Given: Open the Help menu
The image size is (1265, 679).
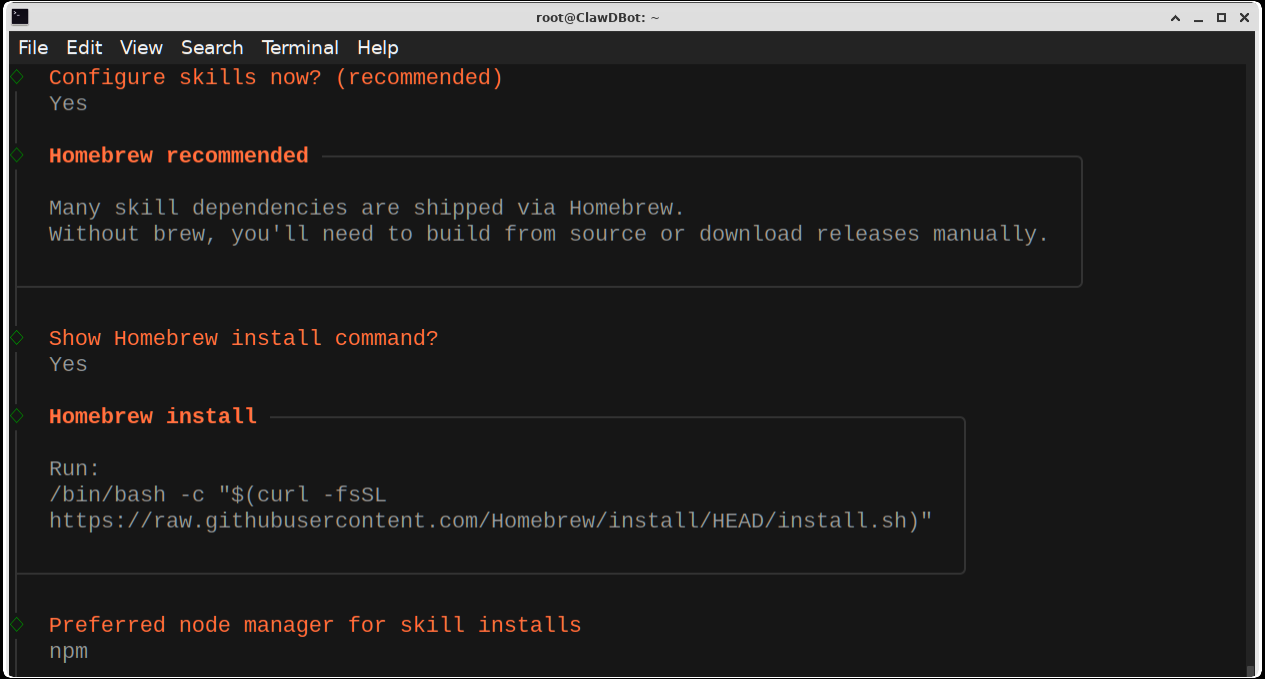Looking at the screenshot, I should [378, 47].
